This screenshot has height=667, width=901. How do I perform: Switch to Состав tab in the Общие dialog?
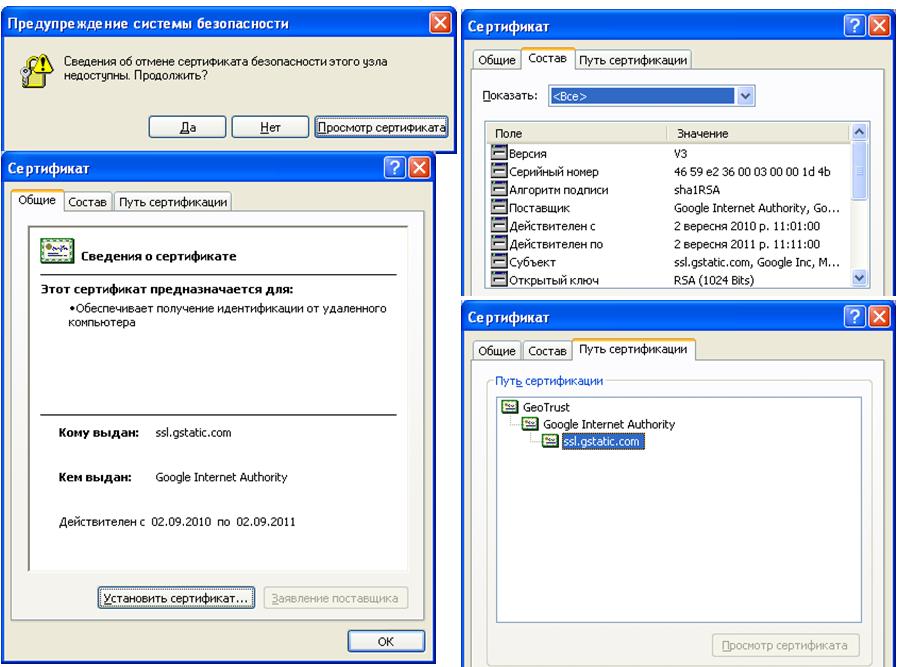point(88,202)
